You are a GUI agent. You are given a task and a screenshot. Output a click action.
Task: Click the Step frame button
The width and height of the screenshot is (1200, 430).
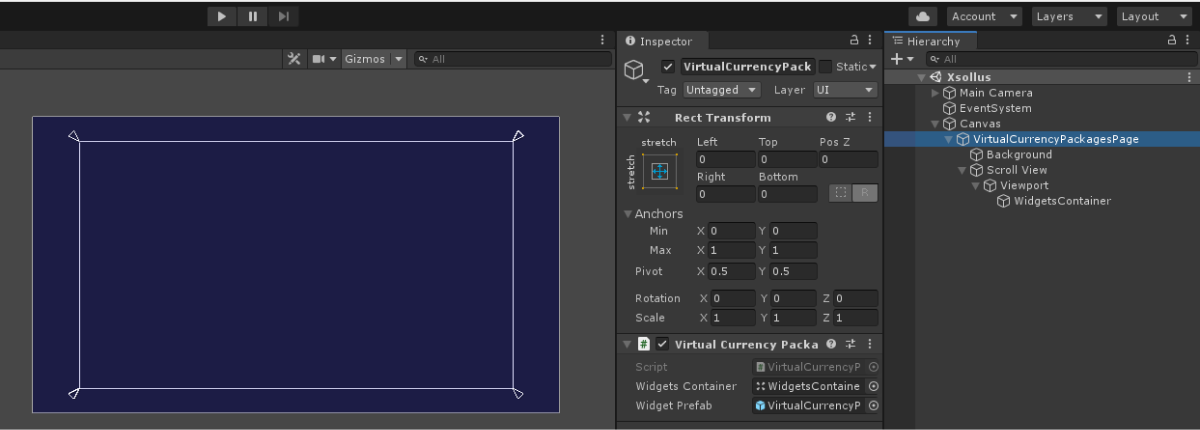click(x=284, y=16)
